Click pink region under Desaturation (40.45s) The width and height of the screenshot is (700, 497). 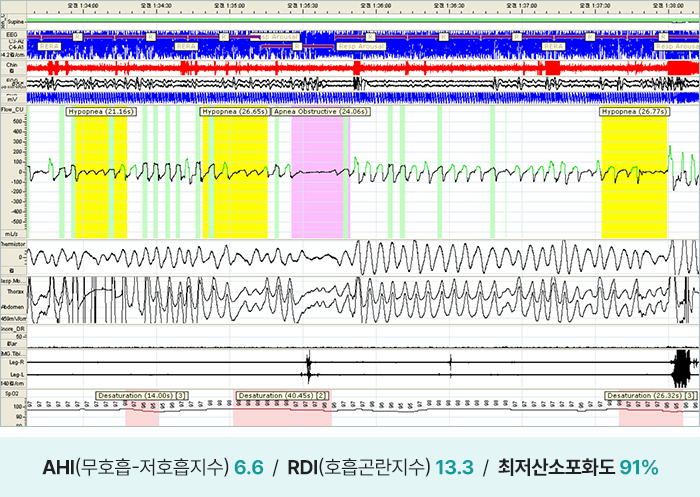(283, 413)
